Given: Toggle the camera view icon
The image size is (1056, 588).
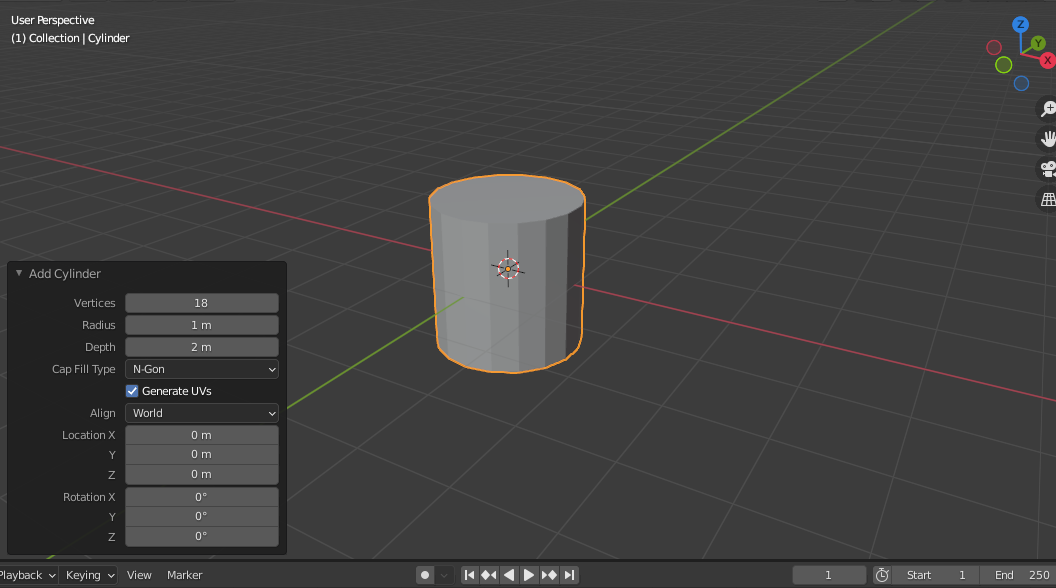Looking at the screenshot, I should point(1048,169).
